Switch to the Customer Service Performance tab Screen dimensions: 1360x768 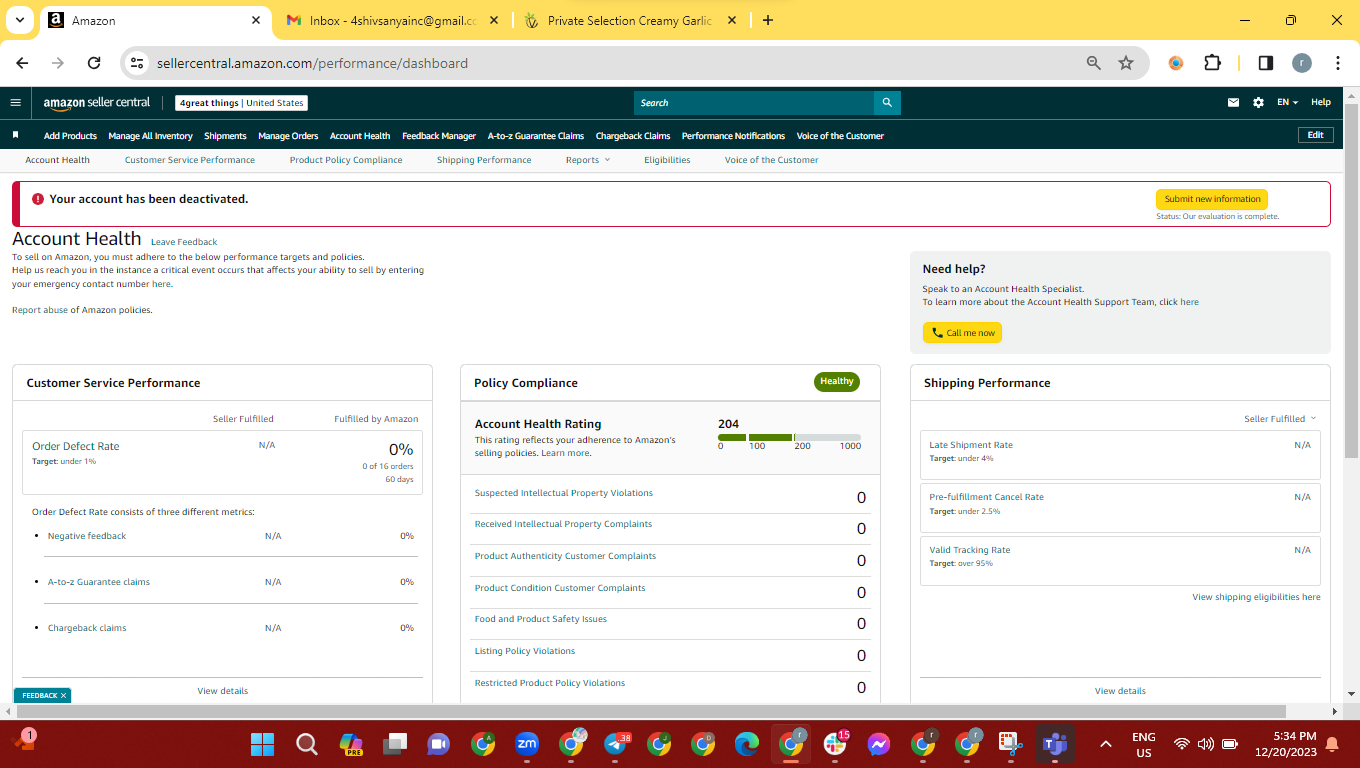pos(190,160)
